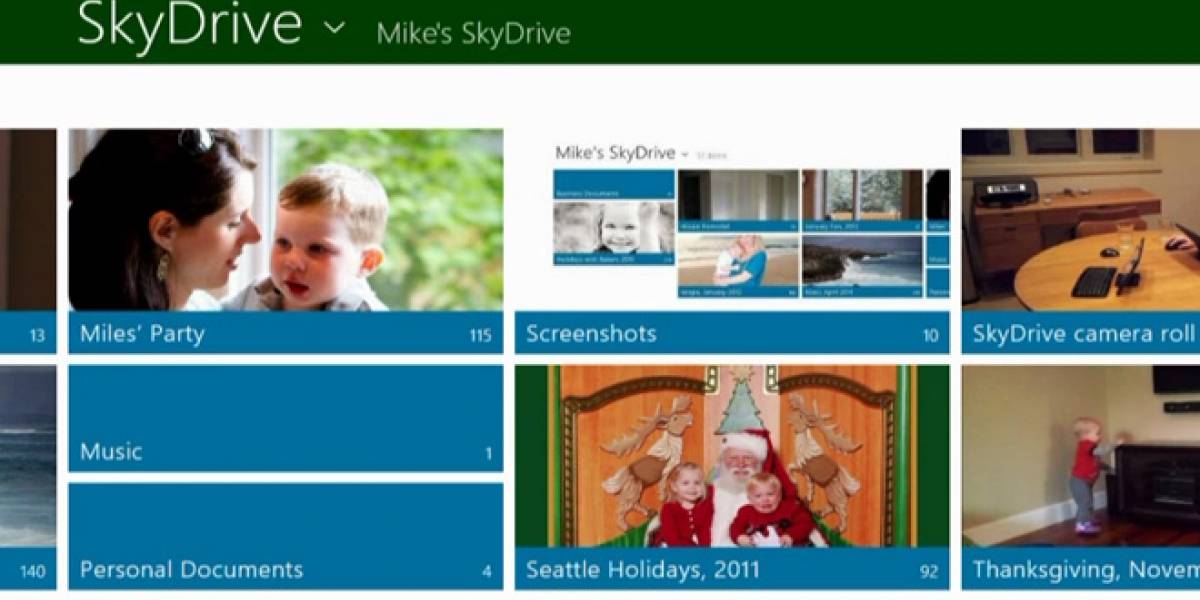Viewport: 1200px width, 600px height.
Task: Open the Screenshots folder thumbnail
Action: click(x=732, y=219)
